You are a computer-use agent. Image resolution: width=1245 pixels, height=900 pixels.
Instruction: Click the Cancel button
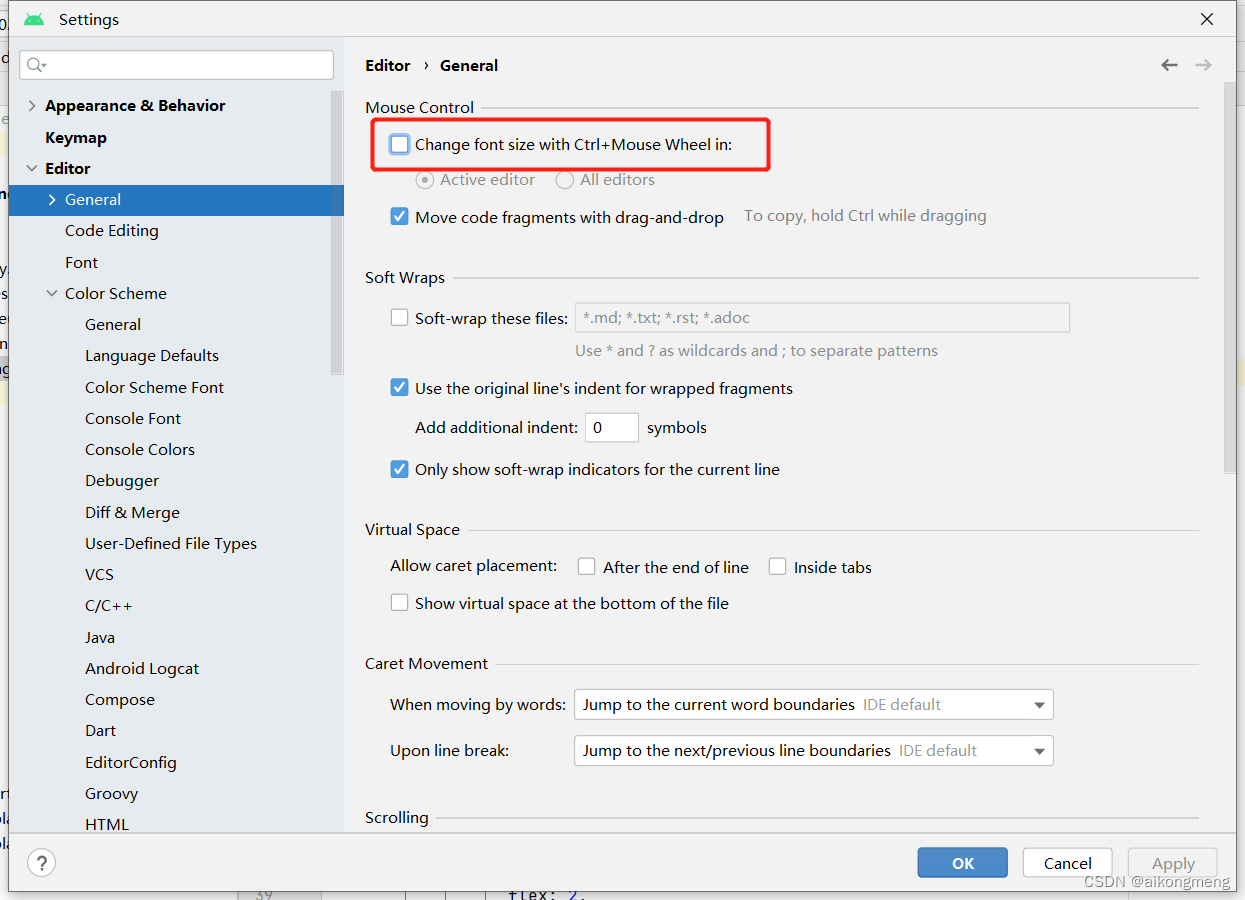pos(1068,863)
